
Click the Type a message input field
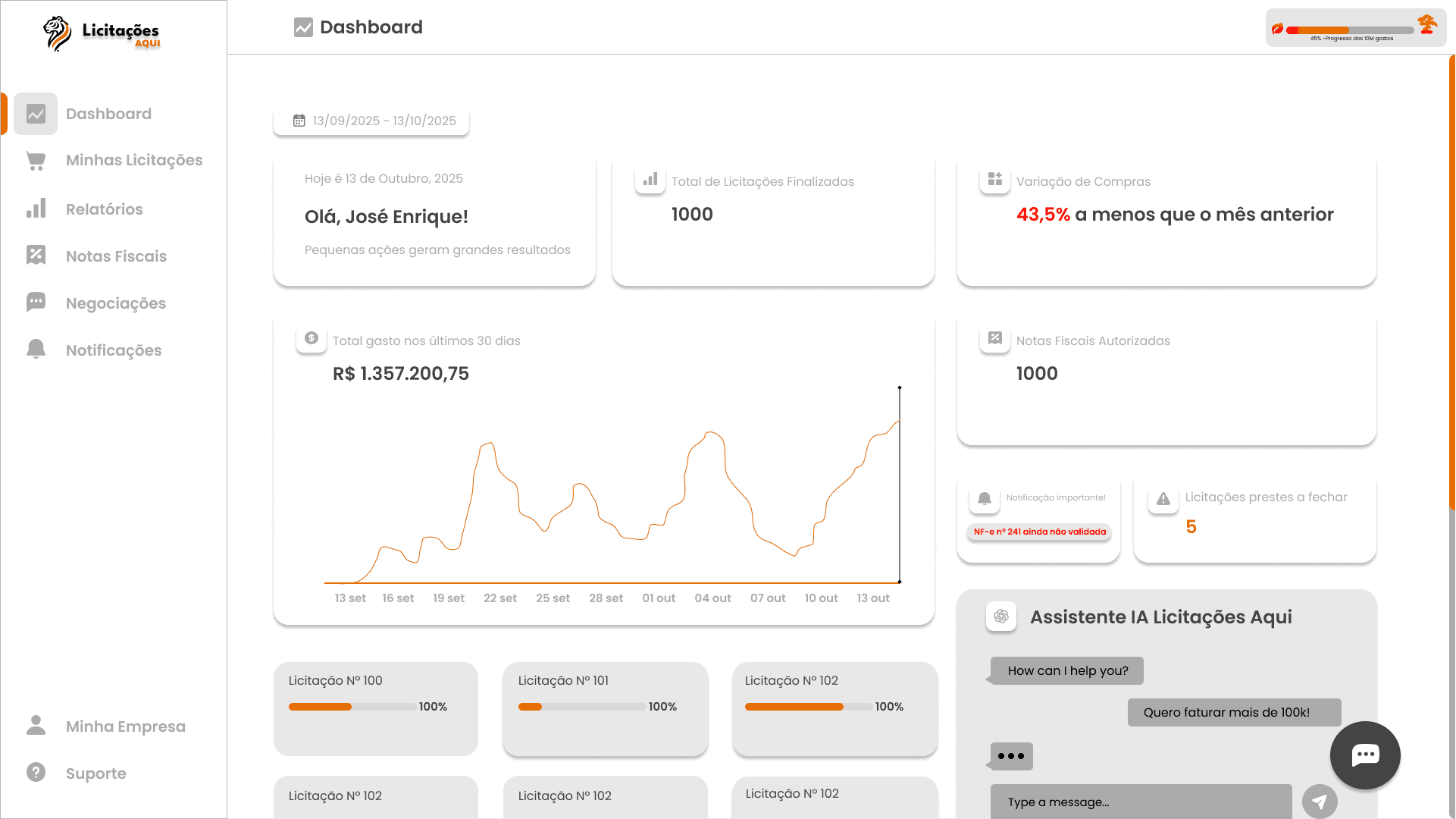pyautogui.click(x=1141, y=802)
